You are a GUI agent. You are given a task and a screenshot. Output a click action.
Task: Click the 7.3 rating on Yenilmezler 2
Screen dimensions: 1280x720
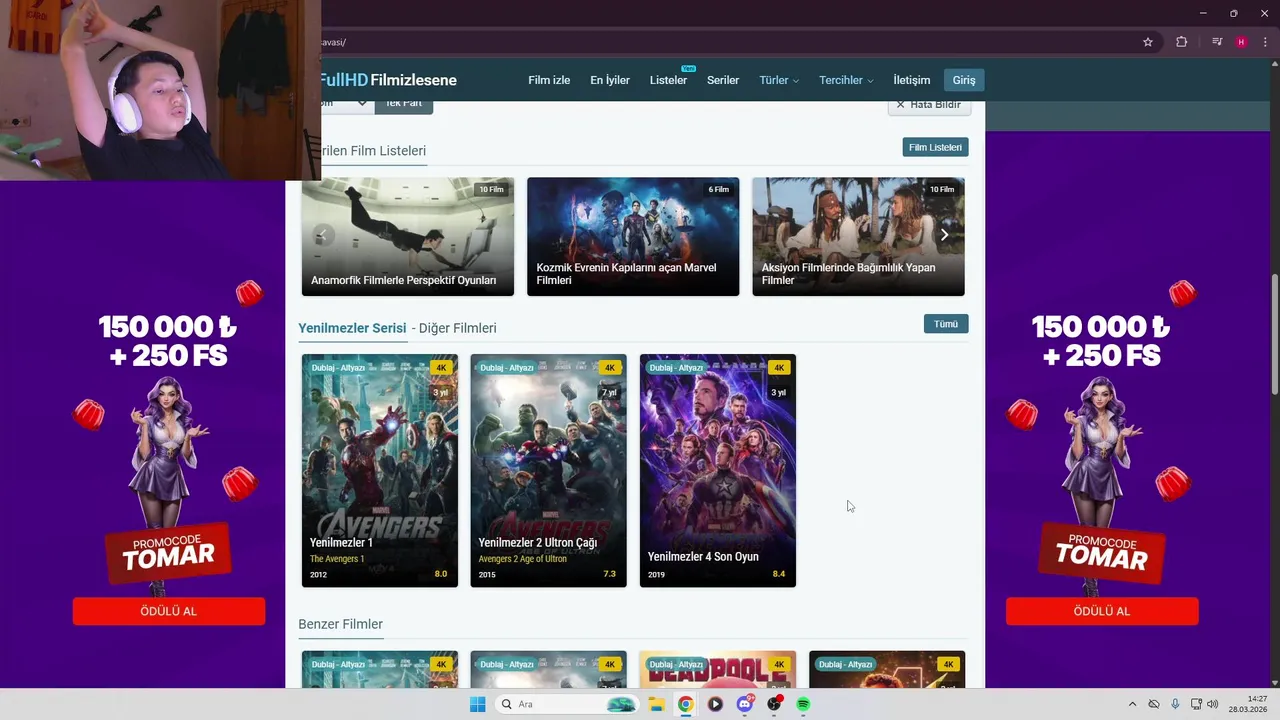click(x=610, y=574)
